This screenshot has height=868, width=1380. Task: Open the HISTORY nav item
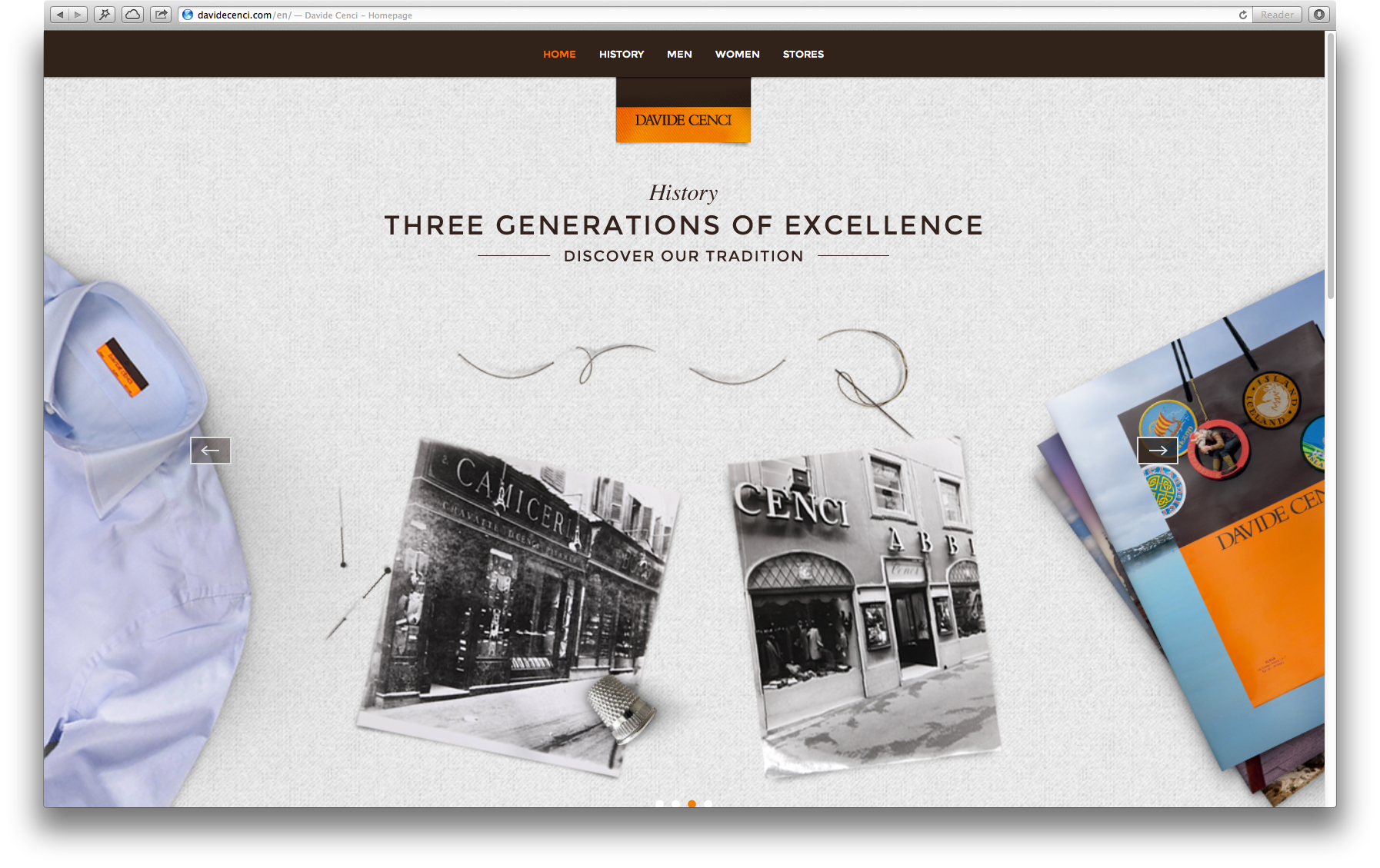point(622,54)
